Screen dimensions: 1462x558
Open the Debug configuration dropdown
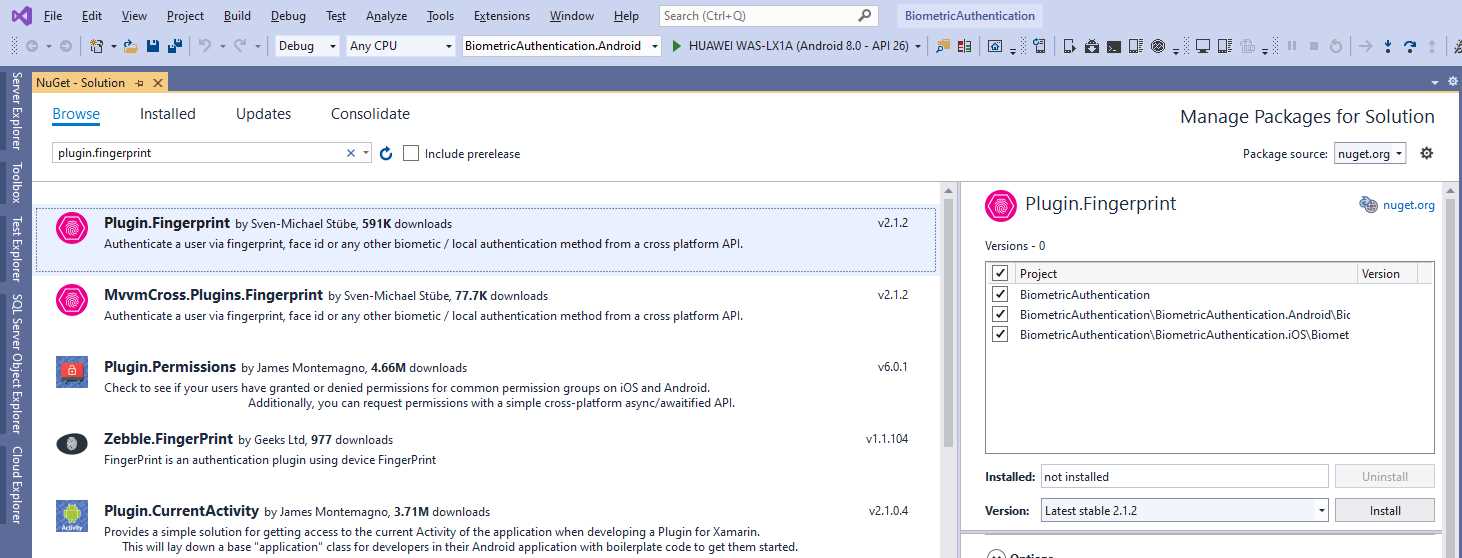pyautogui.click(x=306, y=46)
